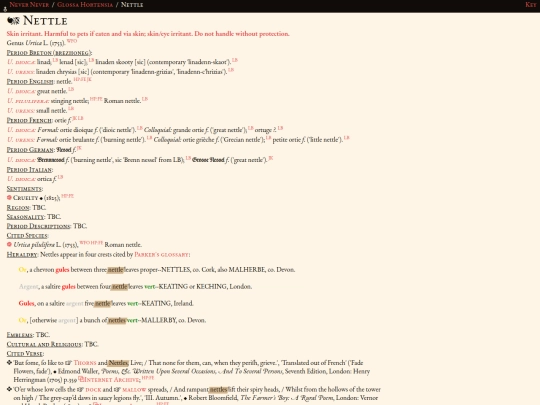
Task: Click the Region heading
Action: click(18, 208)
